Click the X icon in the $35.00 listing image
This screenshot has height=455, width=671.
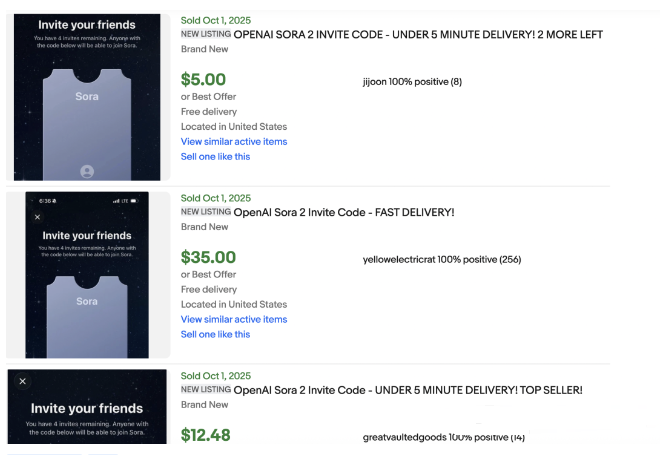click(x=38, y=216)
